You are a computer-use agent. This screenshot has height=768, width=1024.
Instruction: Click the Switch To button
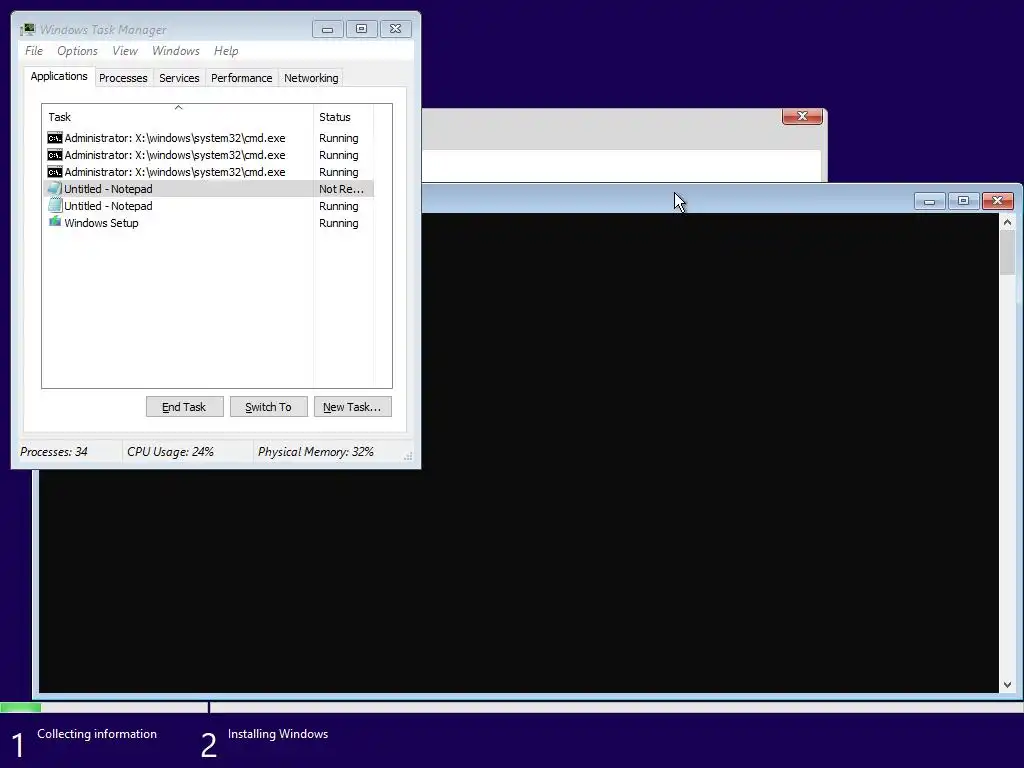268,407
